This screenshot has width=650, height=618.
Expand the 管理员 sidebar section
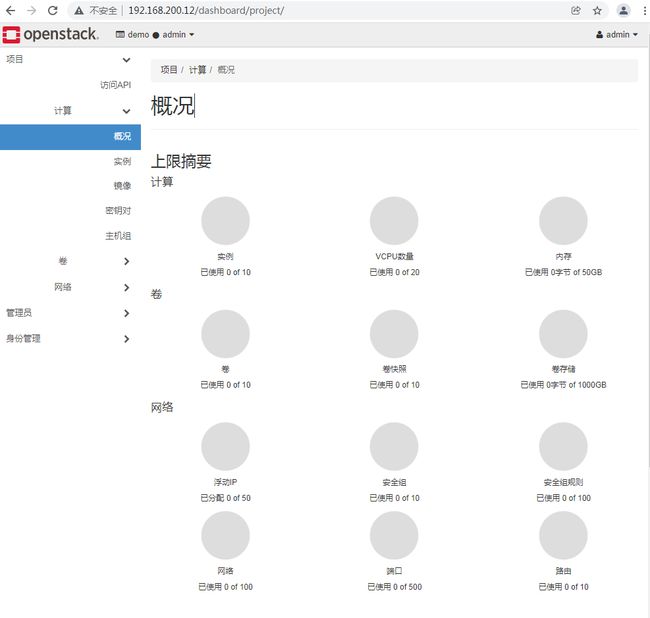coord(70,313)
